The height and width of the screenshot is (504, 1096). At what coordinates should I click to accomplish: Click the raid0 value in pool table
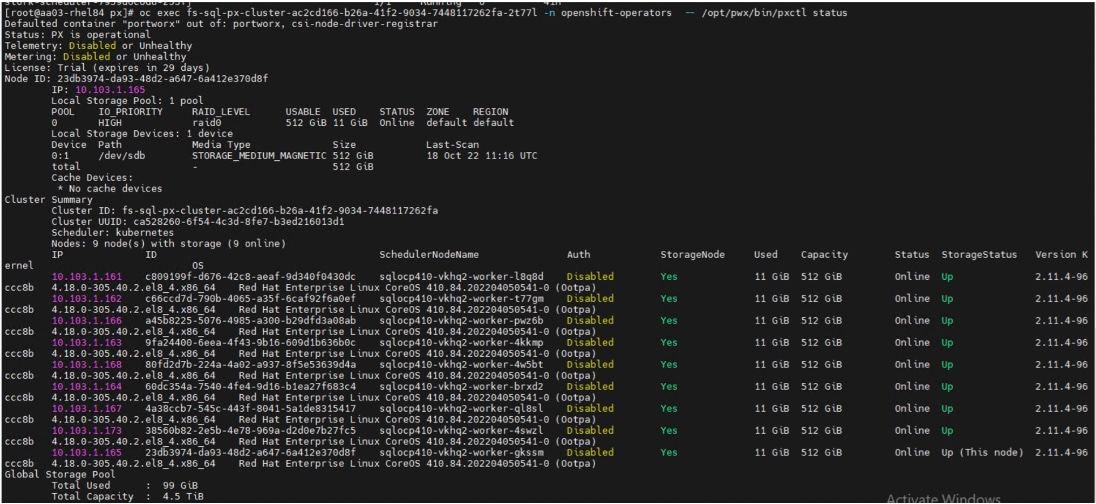tap(207, 122)
